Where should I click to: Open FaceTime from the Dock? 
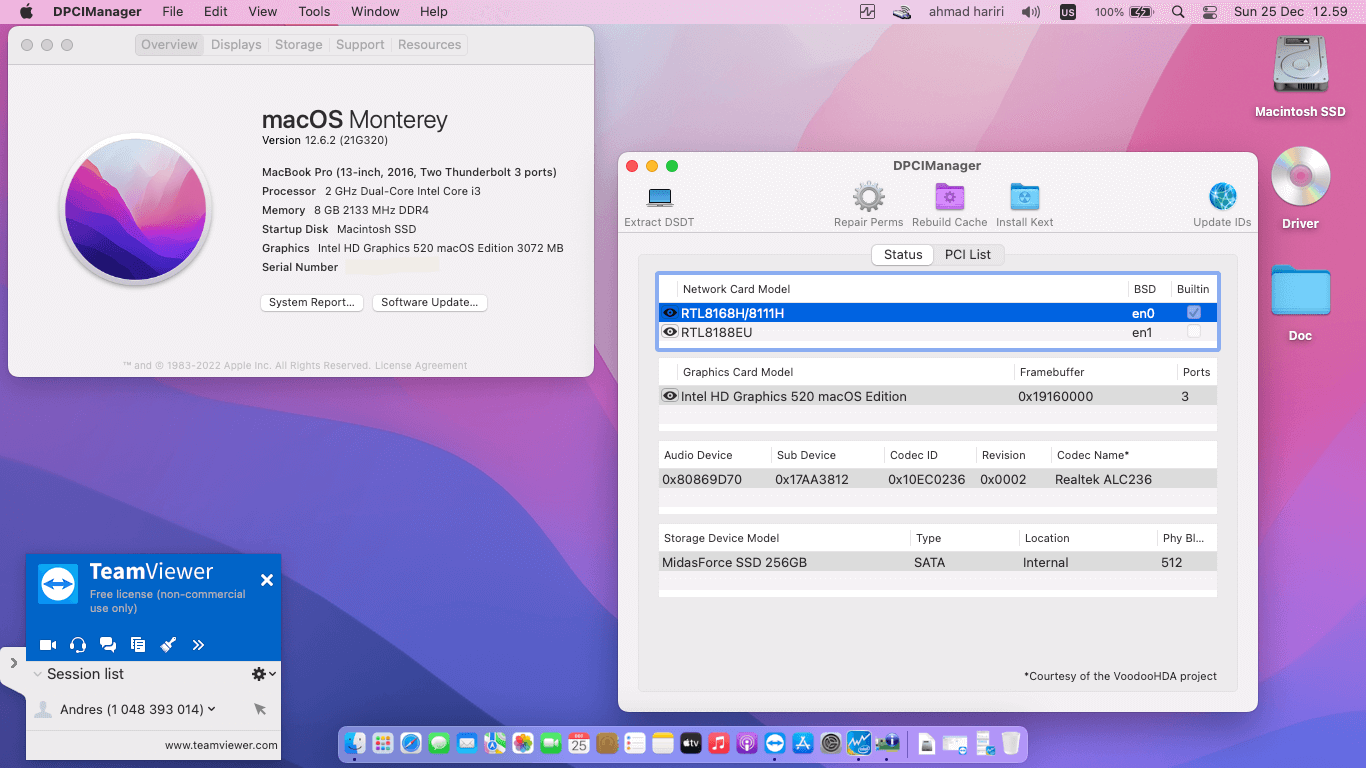[551, 743]
